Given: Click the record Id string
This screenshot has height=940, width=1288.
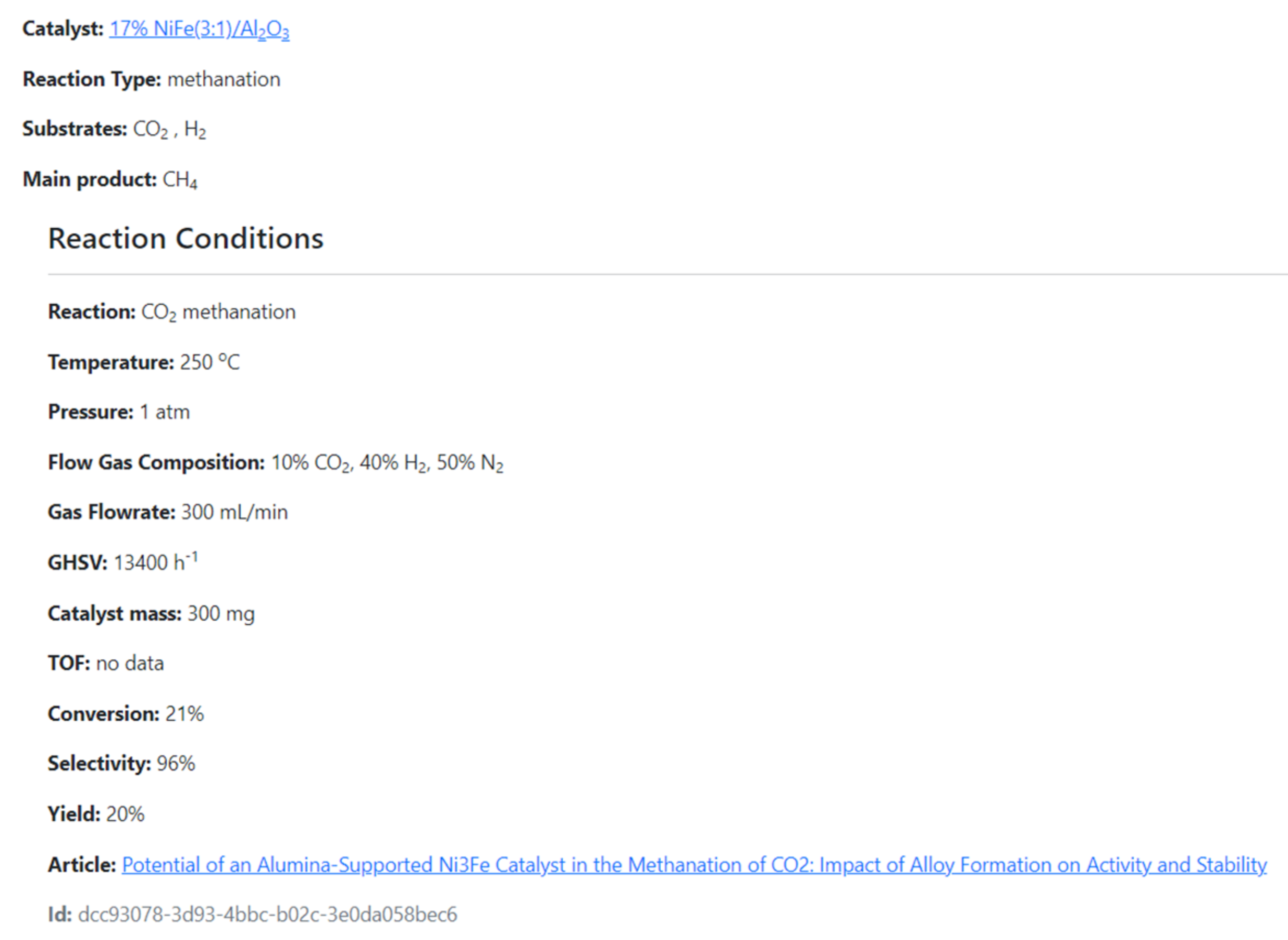Looking at the screenshot, I should coord(267,914).
